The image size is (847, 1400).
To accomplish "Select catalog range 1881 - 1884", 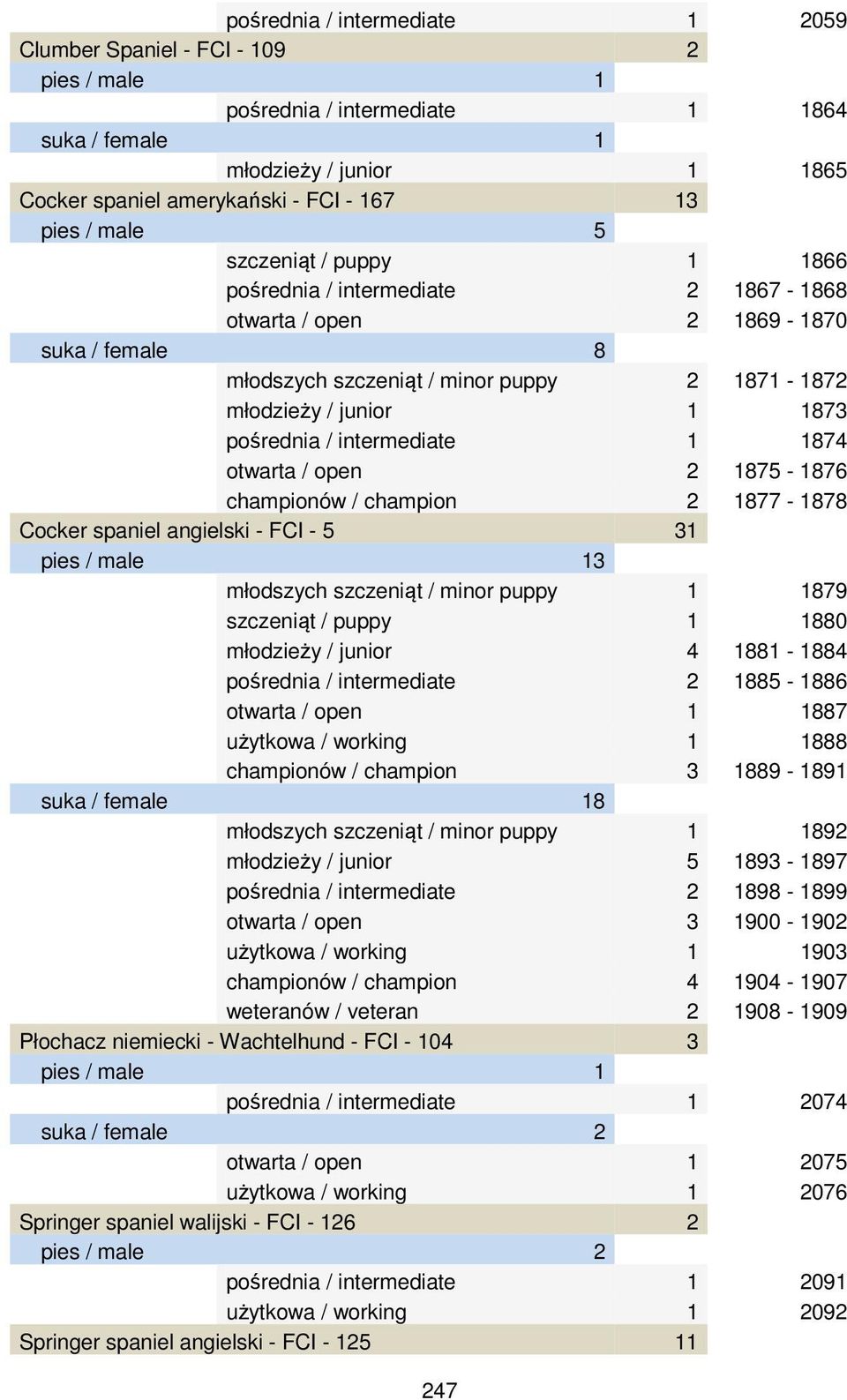I will click(790, 651).
